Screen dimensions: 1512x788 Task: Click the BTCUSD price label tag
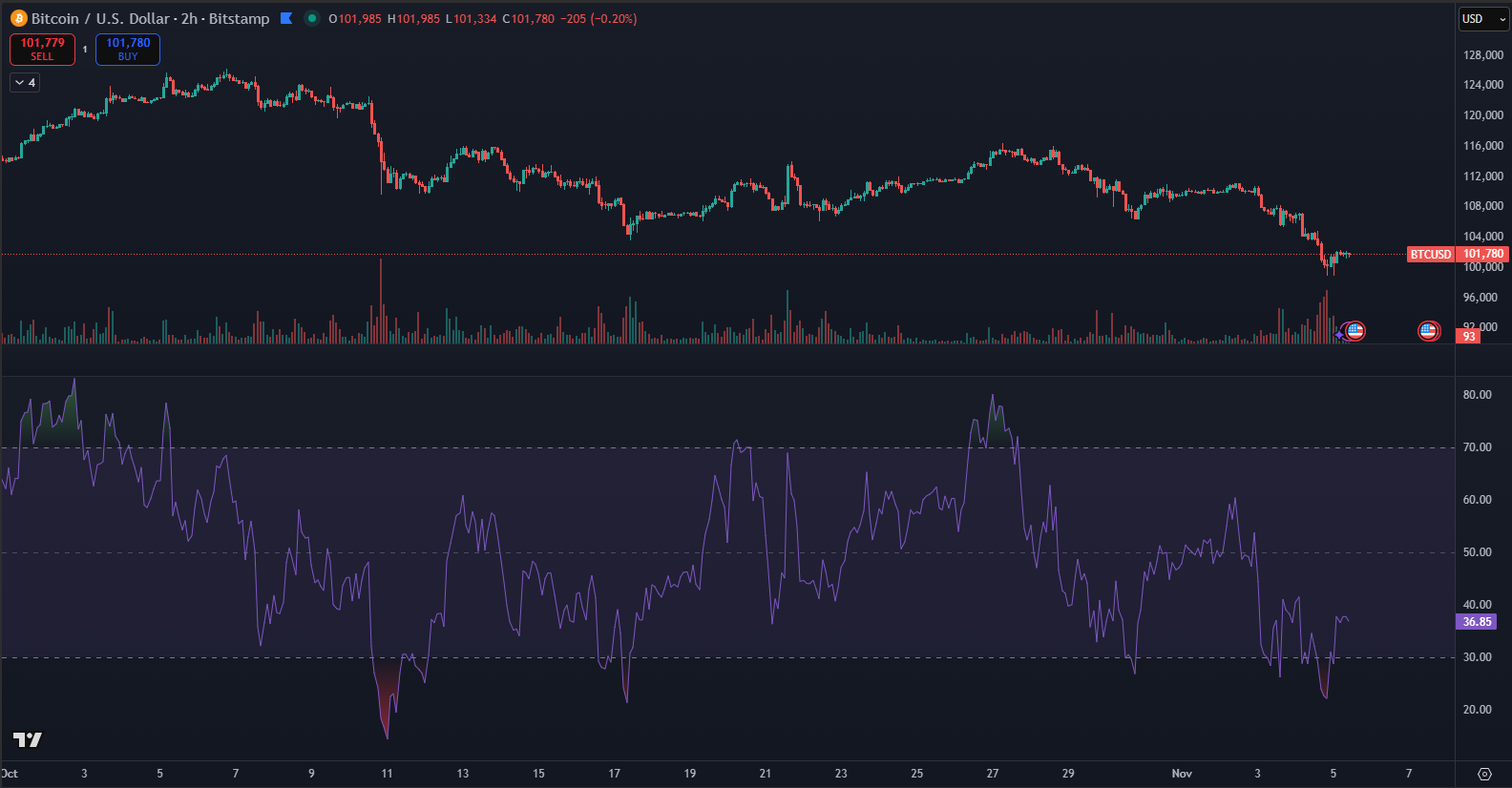point(1430,255)
